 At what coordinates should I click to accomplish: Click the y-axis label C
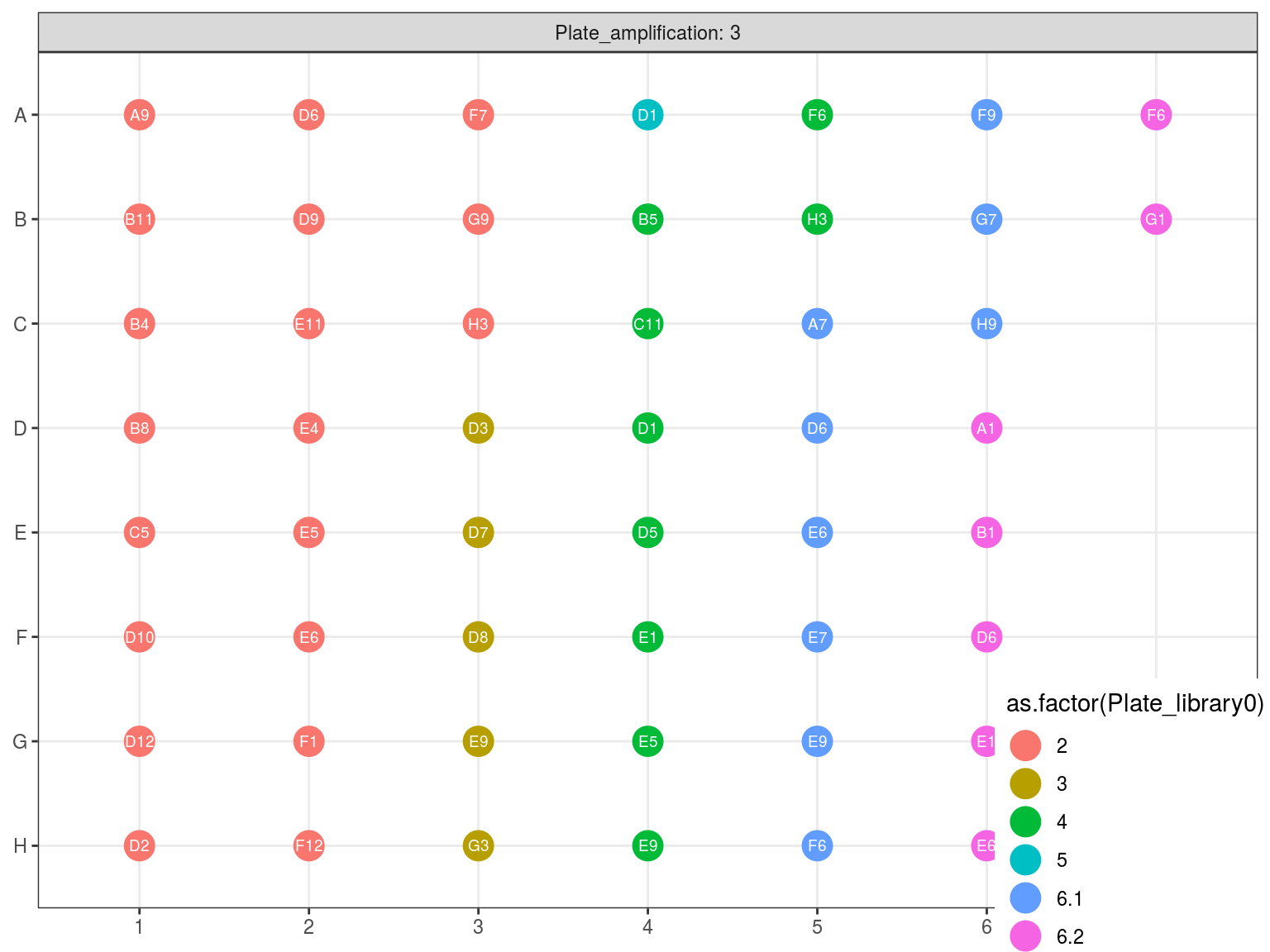coord(21,324)
